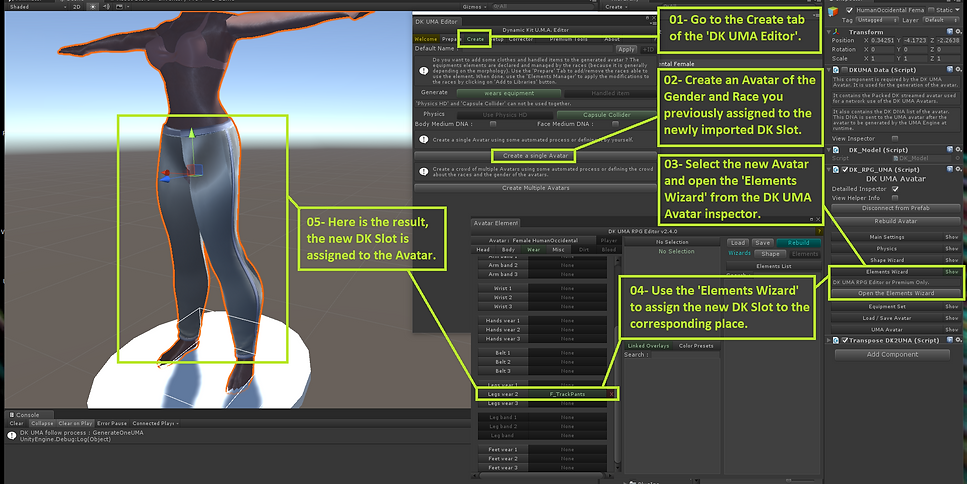Click the green Y-axis move gizmo arrow
This screenshot has height=484, width=967.
[x=192, y=134]
